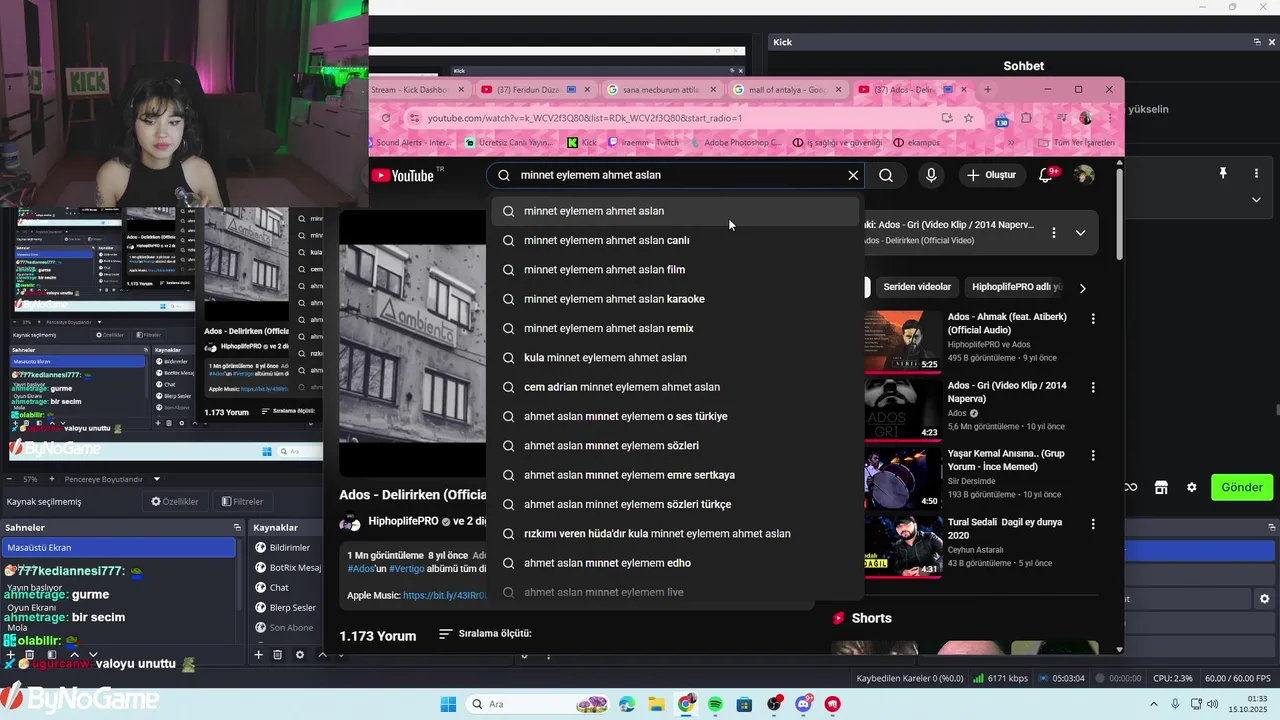Open Filtreler filters button
The image size is (1280, 720).
[242, 502]
